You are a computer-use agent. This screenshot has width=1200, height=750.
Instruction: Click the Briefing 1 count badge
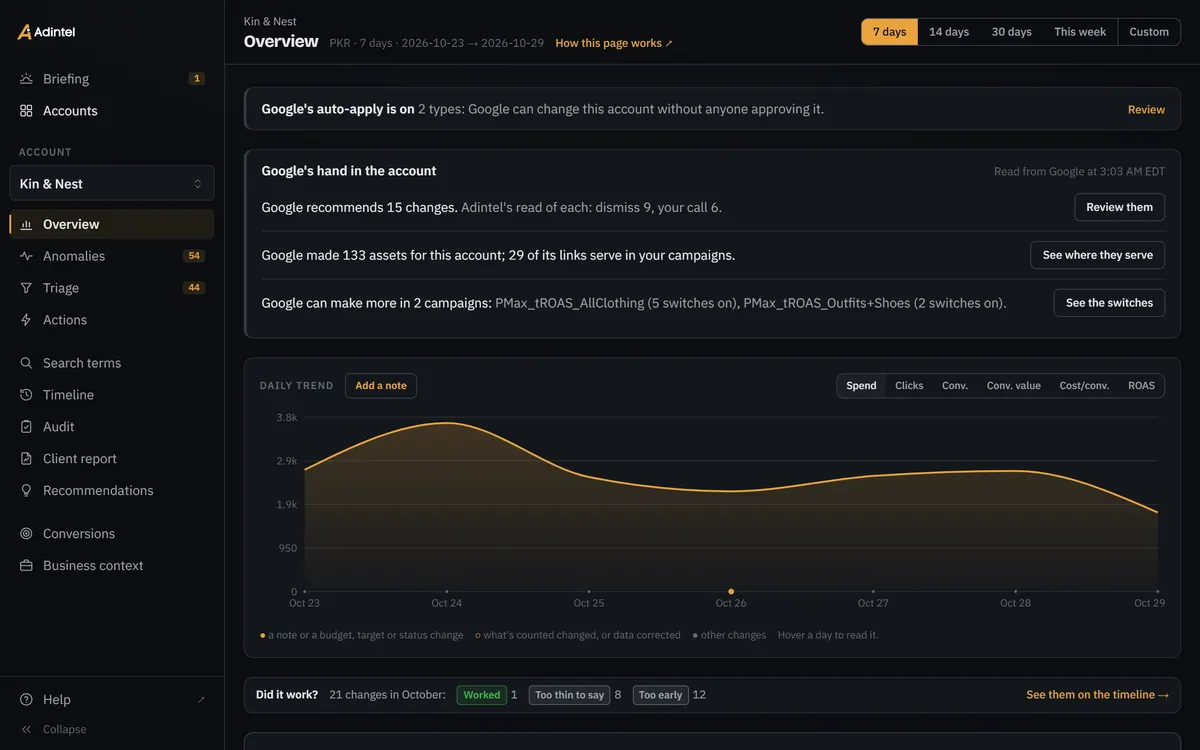(197, 79)
